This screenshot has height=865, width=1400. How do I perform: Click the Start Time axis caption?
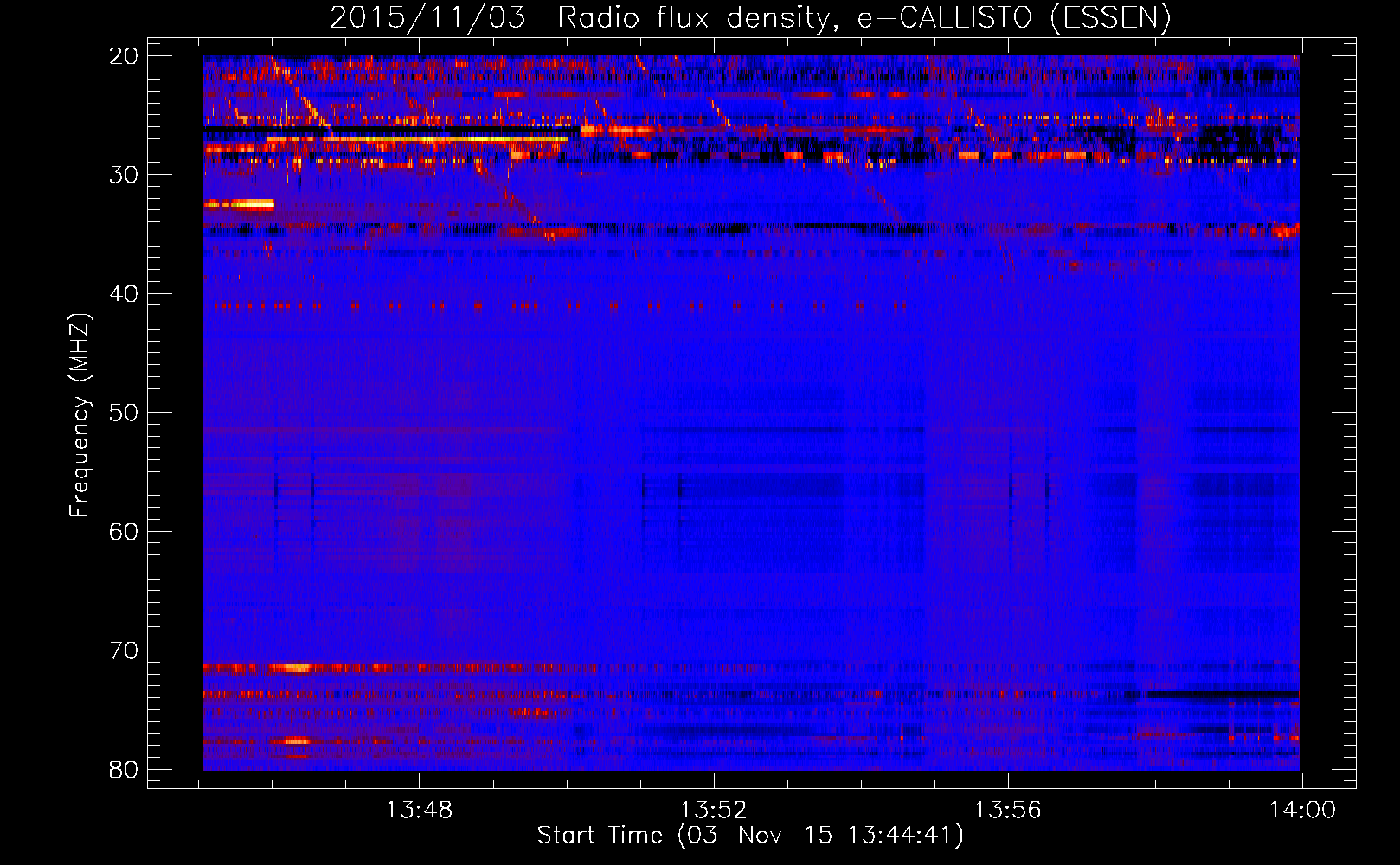[750, 836]
